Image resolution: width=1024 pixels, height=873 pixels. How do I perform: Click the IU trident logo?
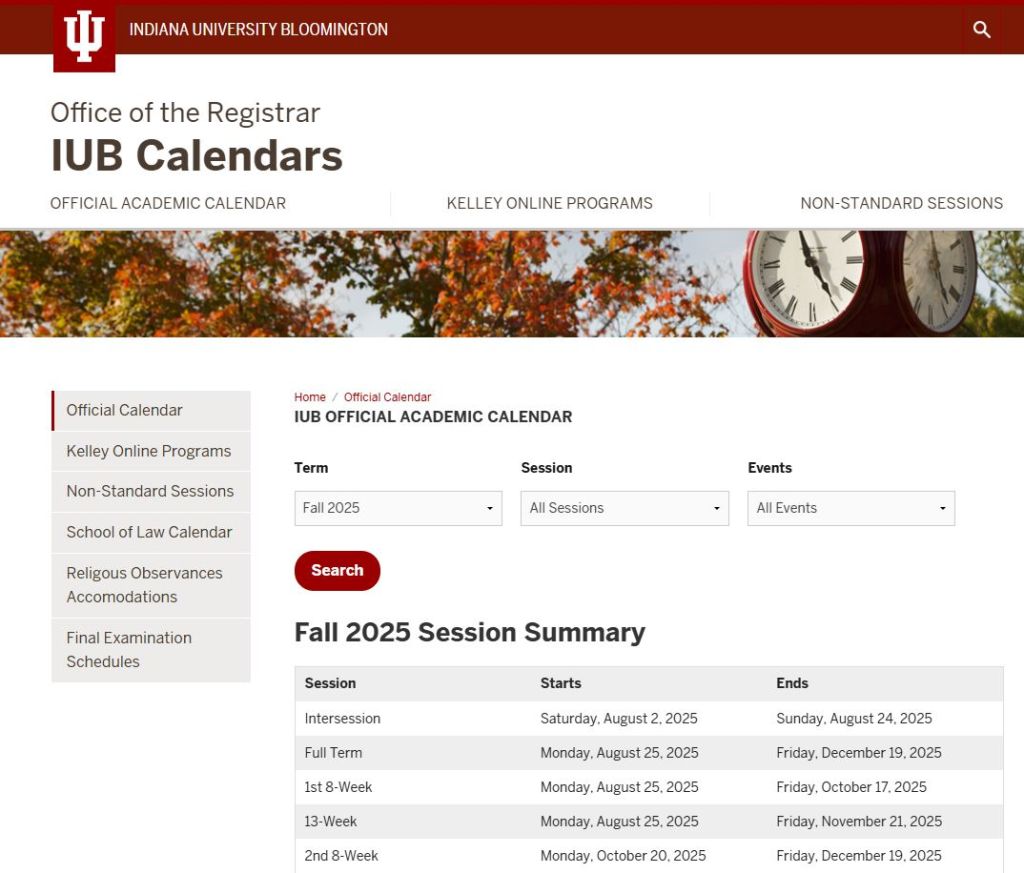tap(84, 37)
